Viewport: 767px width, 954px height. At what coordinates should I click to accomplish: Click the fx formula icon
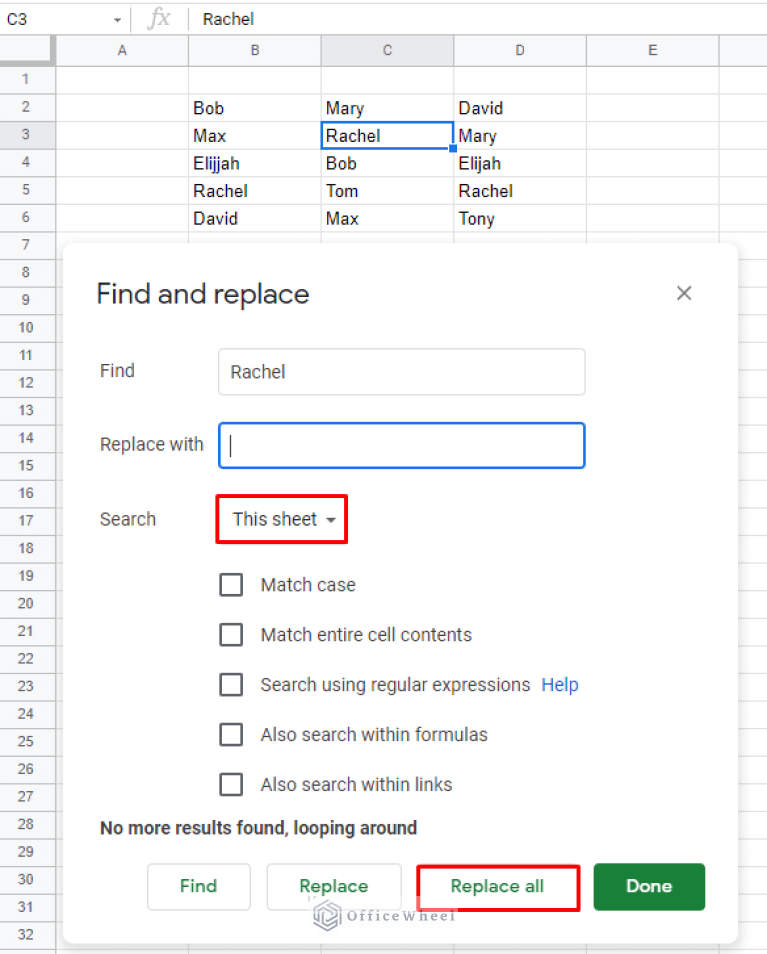tap(158, 18)
